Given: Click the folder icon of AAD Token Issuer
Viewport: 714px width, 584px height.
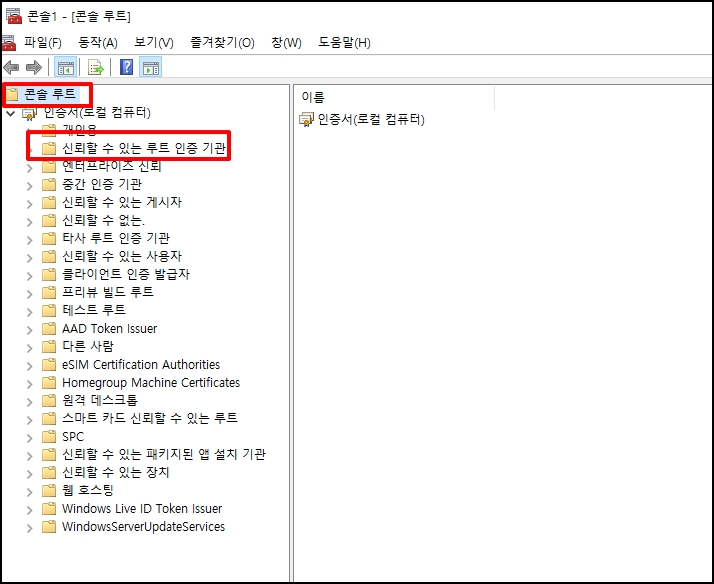Looking at the screenshot, I should [x=49, y=329].
